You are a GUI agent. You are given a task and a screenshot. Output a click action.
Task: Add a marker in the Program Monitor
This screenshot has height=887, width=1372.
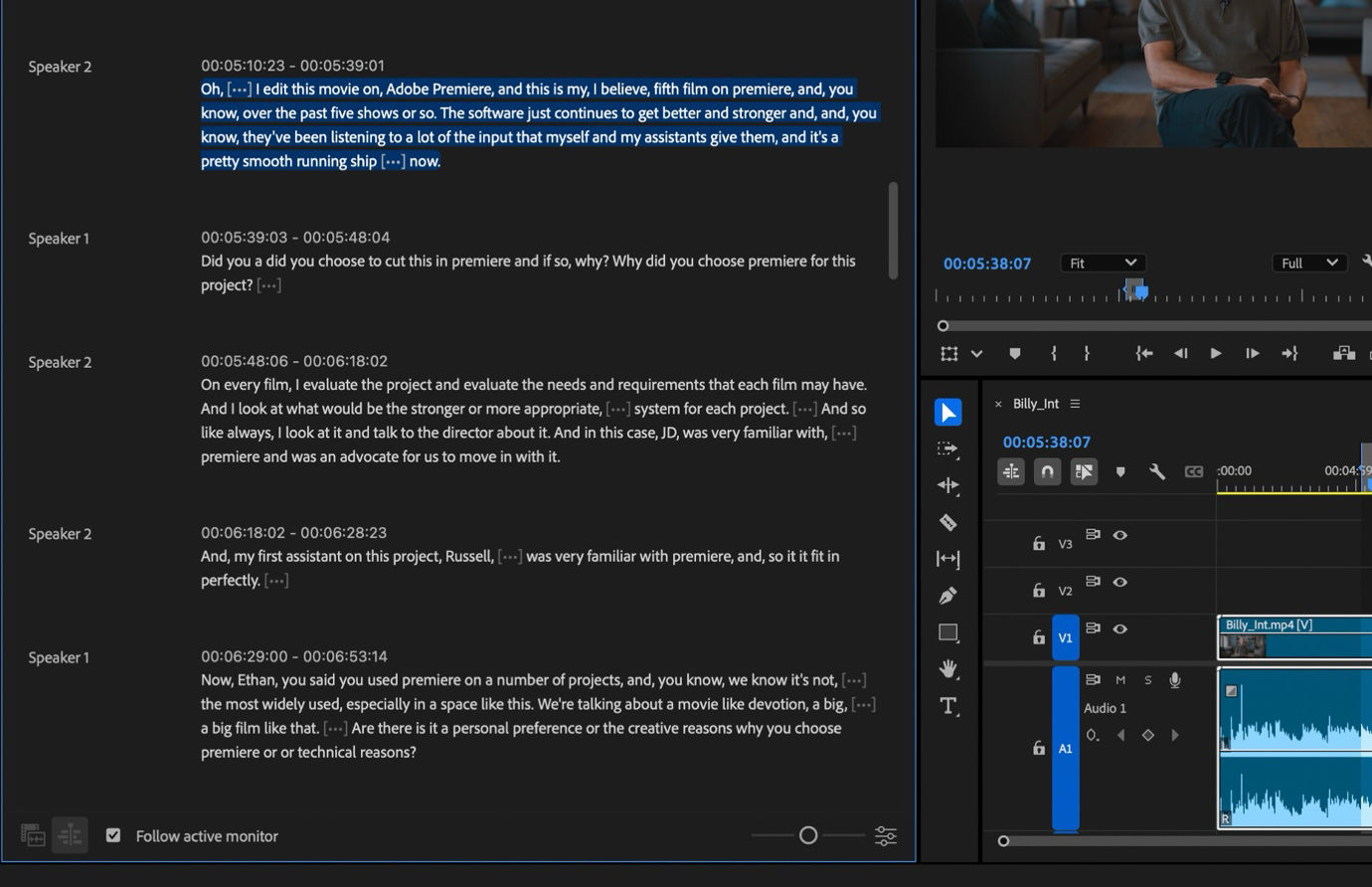[1014, 353]
